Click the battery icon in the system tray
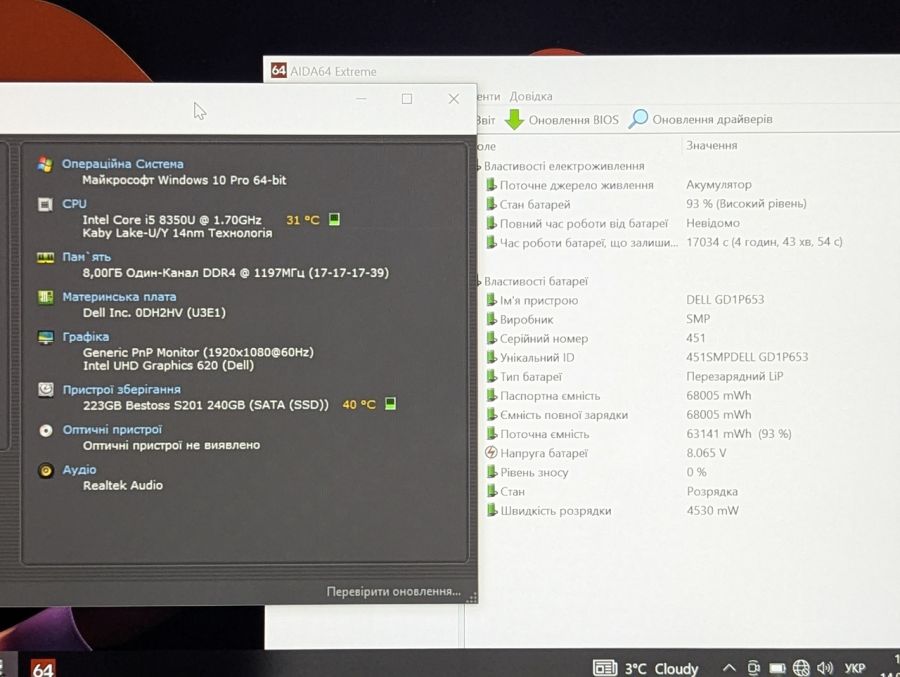 pos(777,668)
